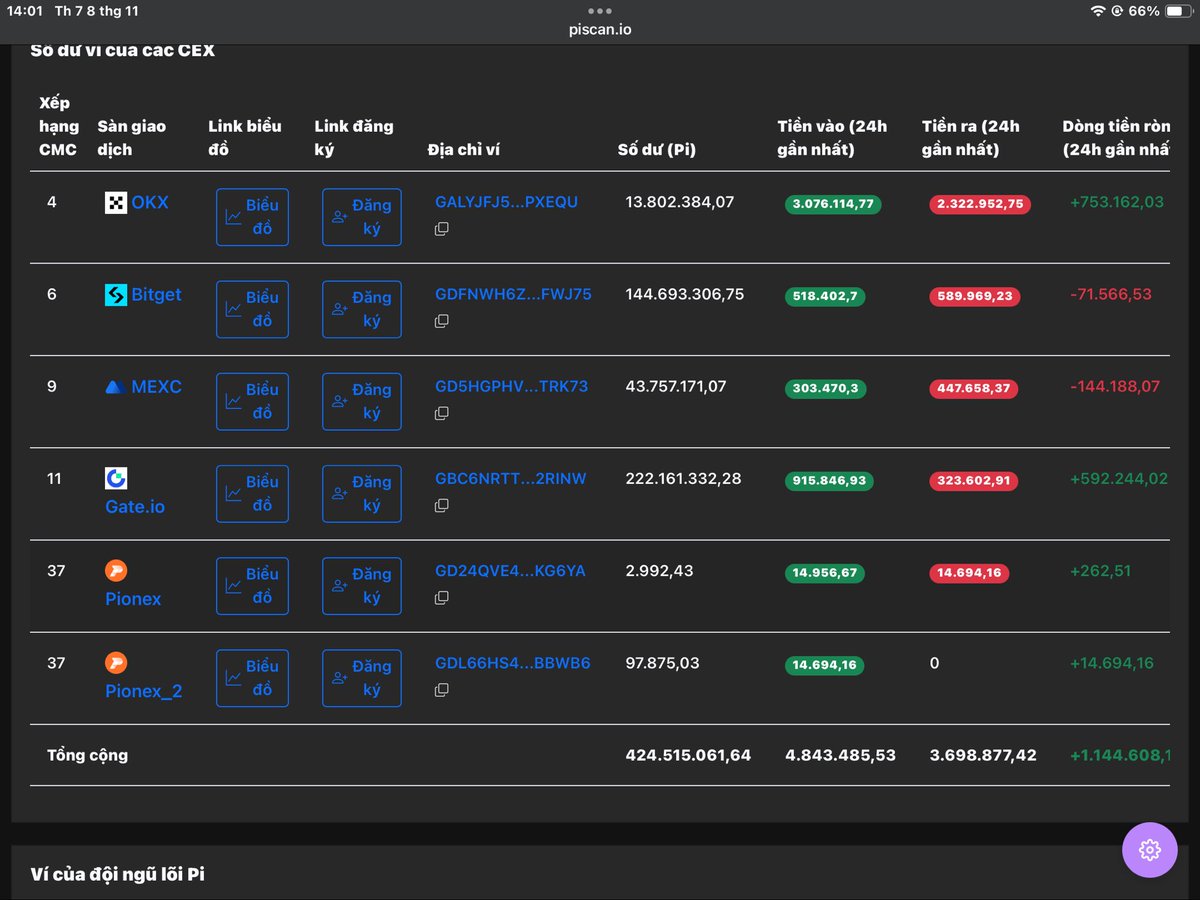Open the Gate.io Biểu đồ chart button

[x=252, y=494]
